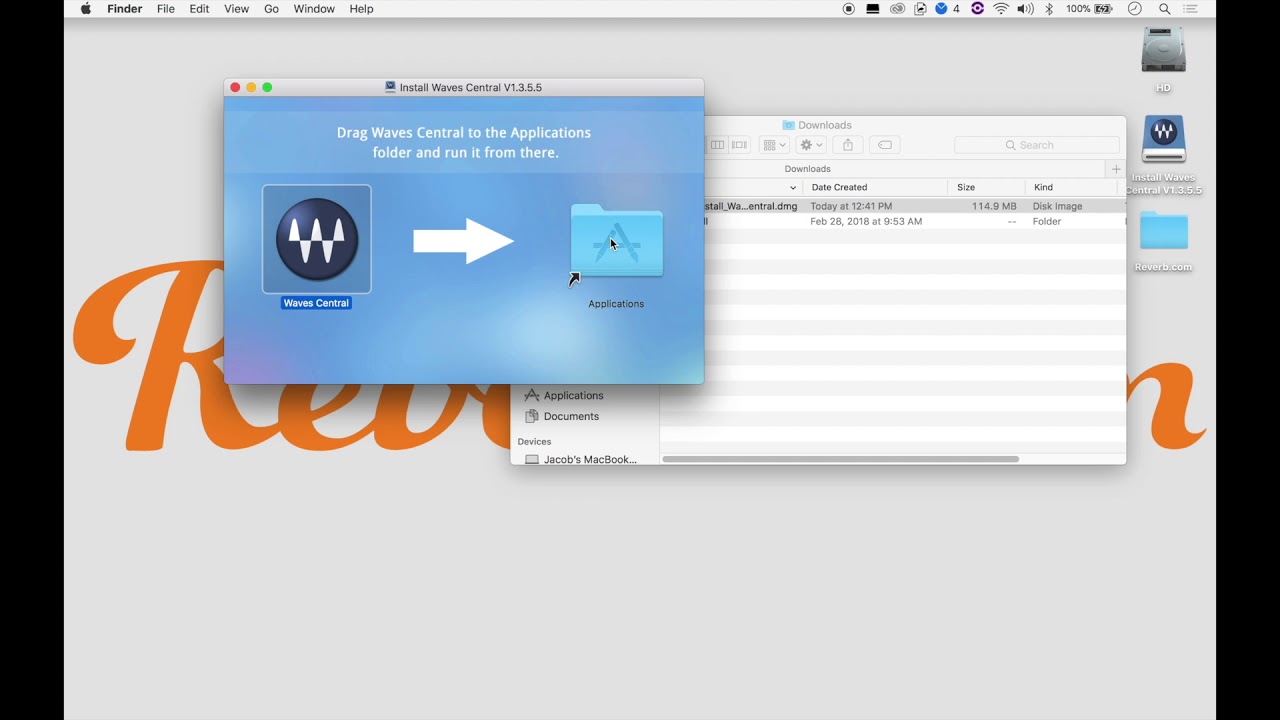Select Jacob's MacBook in sidebar Devices
Viewport: 1280px width, 720px height.
(x=580, y=459)
